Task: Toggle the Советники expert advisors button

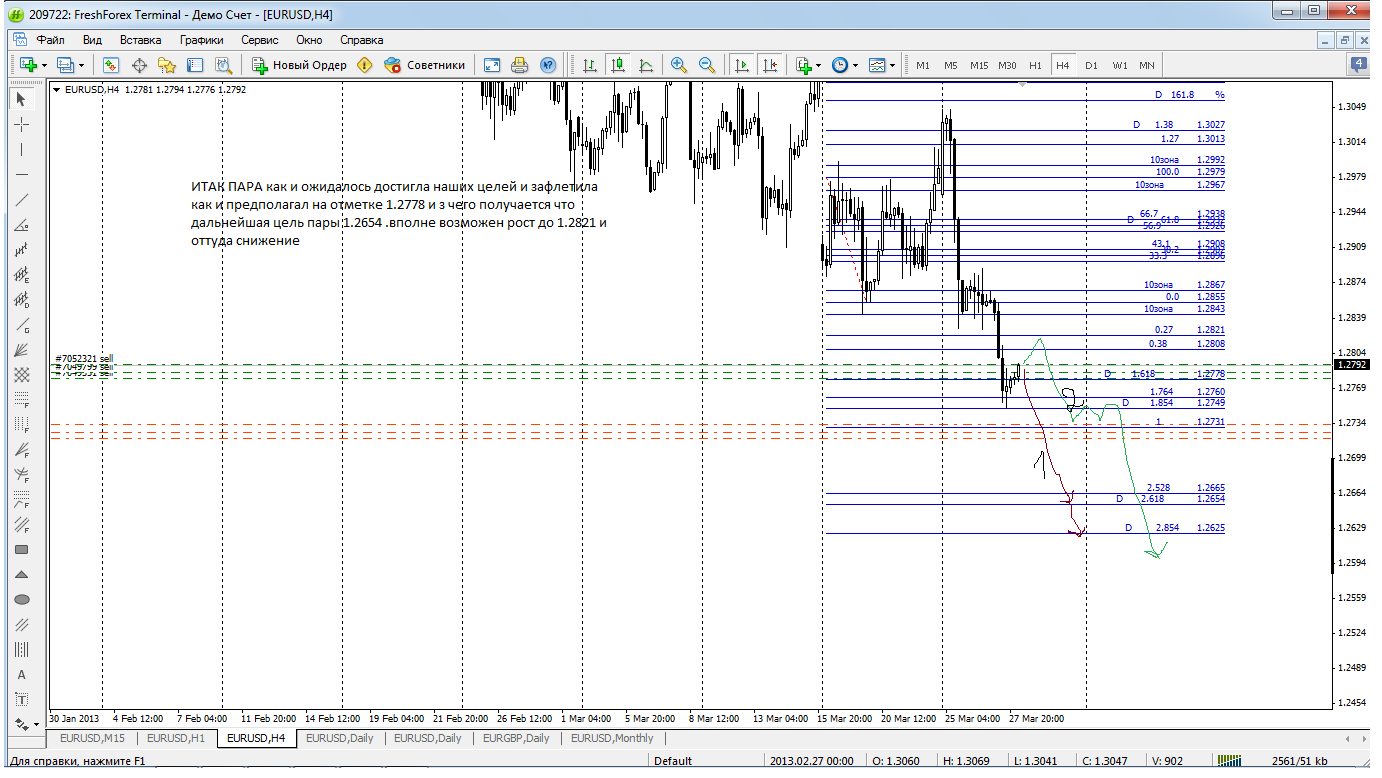Action: pos(425,65)
